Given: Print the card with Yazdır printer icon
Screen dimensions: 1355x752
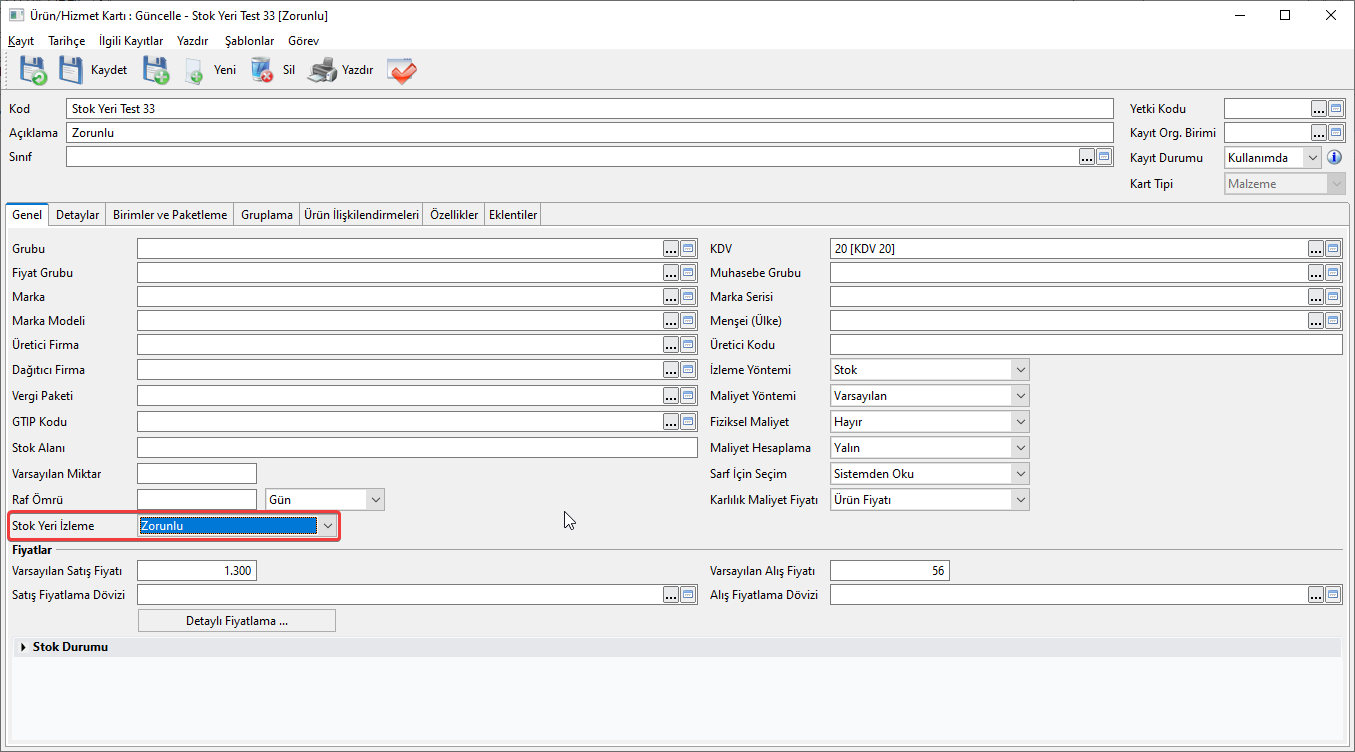Looking at the screenshot, I should click(322, 70).
